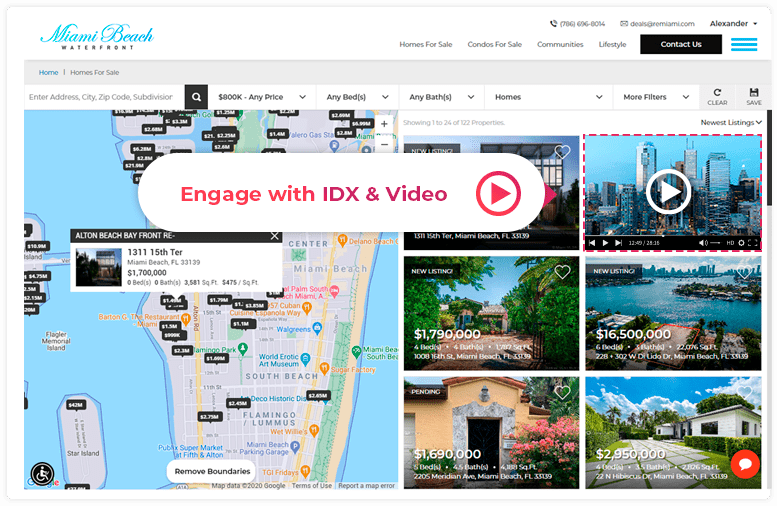
Task: Go to Home breadcrumb link
Action: pyautogui.click(x=49, y=72)
